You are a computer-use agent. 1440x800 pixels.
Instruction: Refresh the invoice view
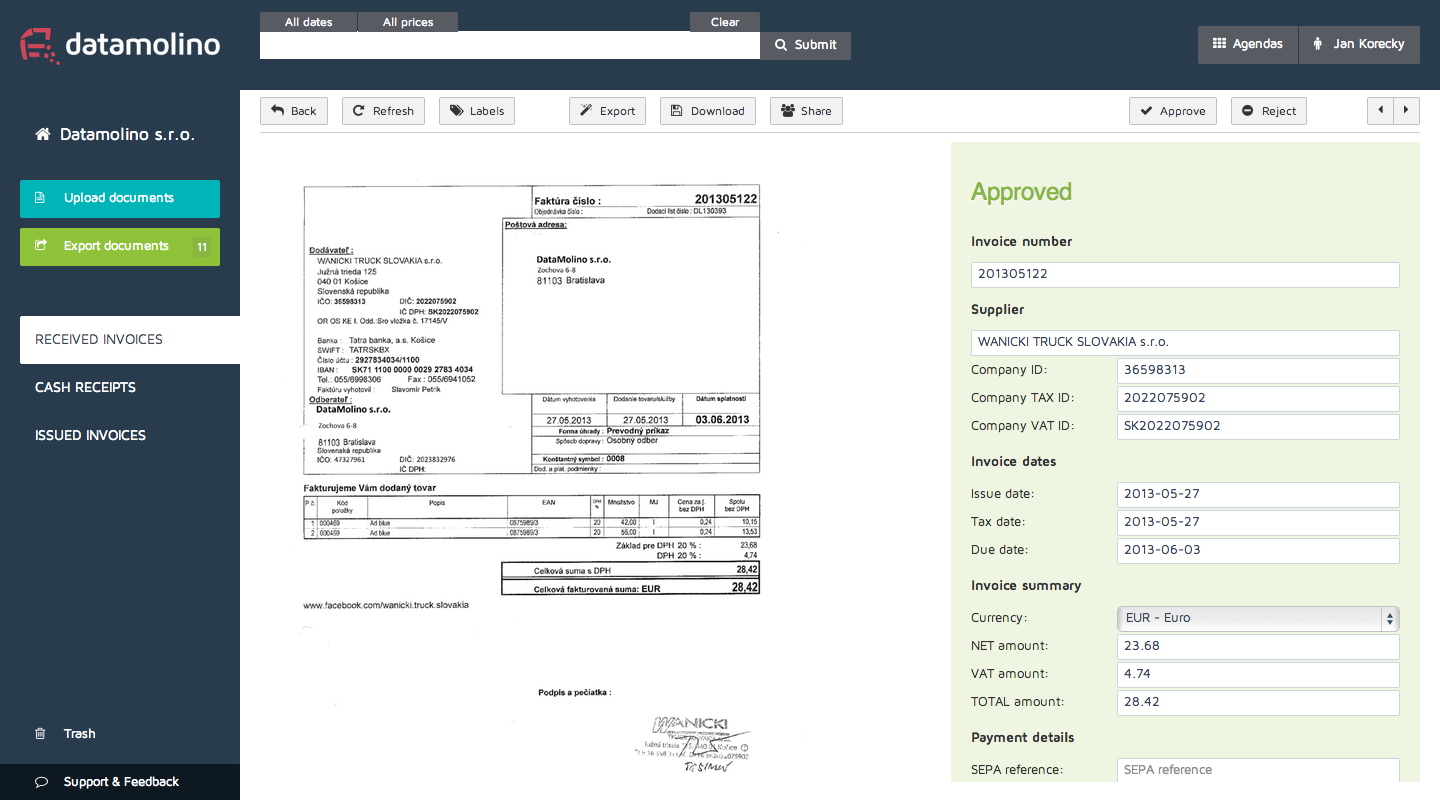pos(383,111)
